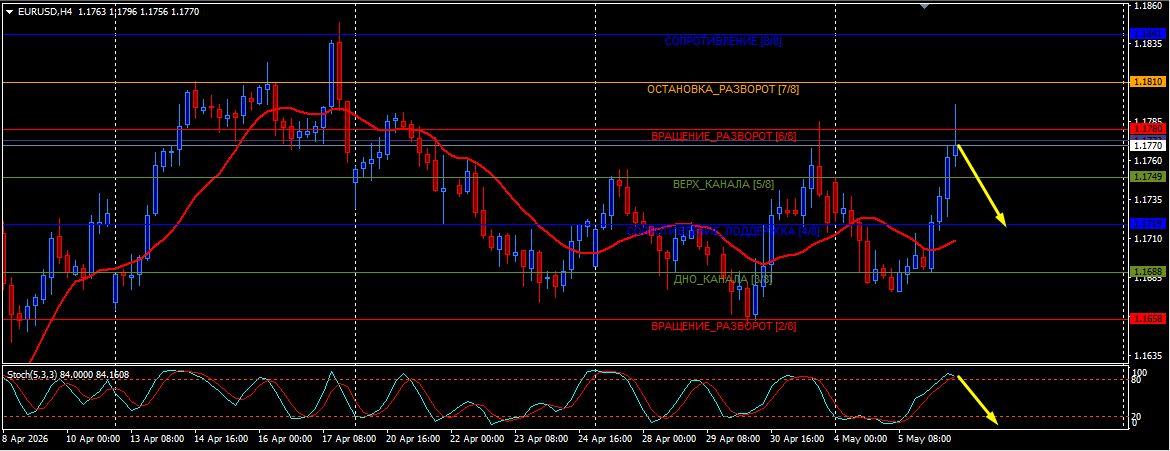Click the 30 Apr 16:00 time label

pyautogui.click(x=798, y=440)
